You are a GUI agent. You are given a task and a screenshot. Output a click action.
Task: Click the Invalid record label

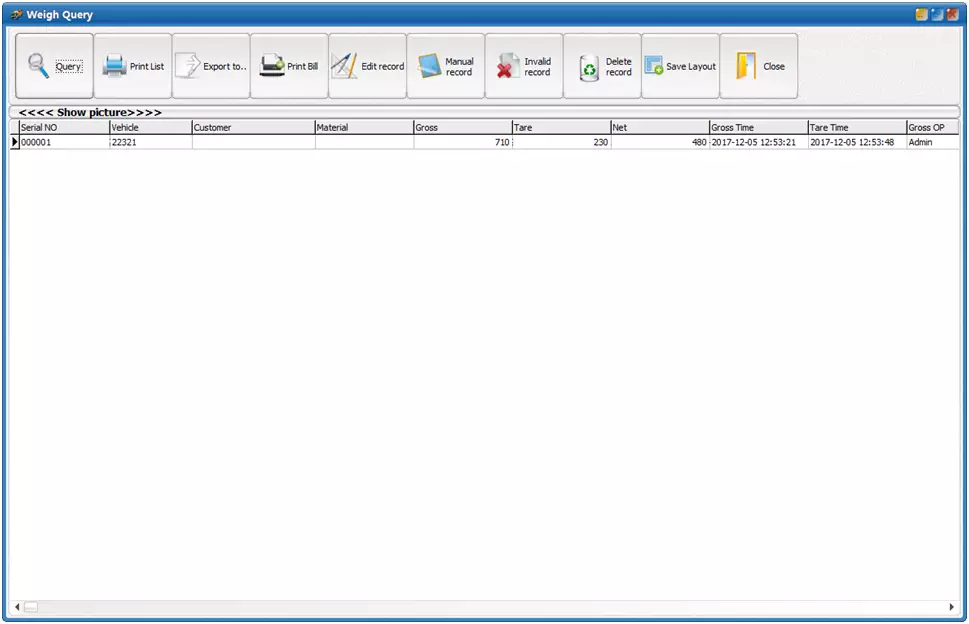click(x=538, y=67)
